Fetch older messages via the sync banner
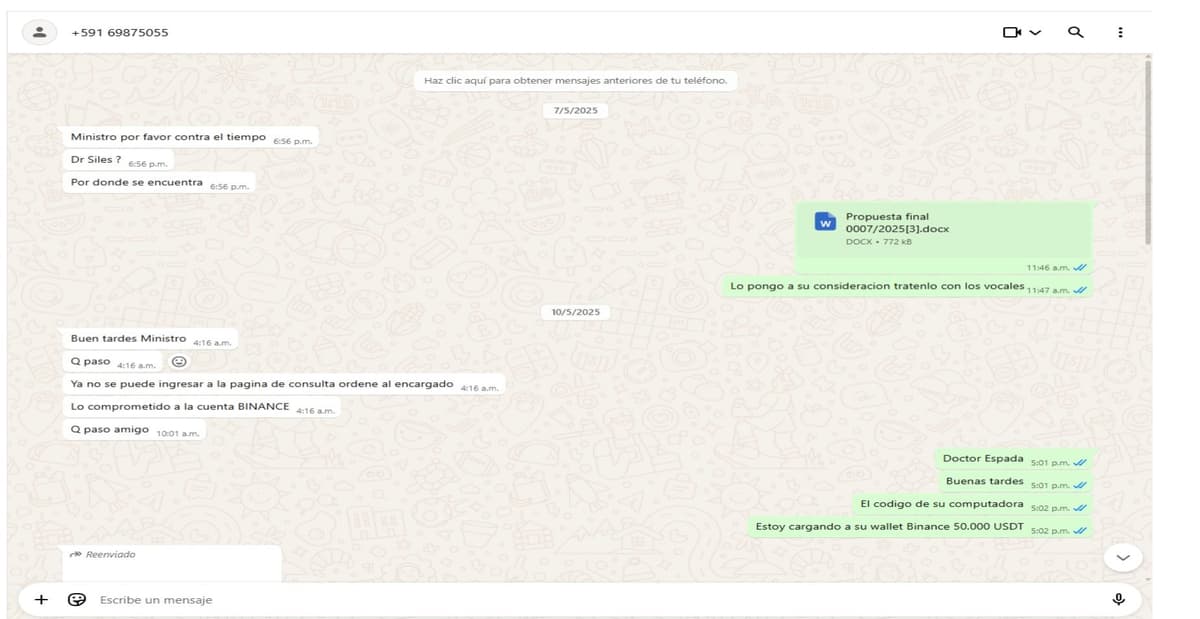This screenshot has width=1200, height=619. (577, 80)
